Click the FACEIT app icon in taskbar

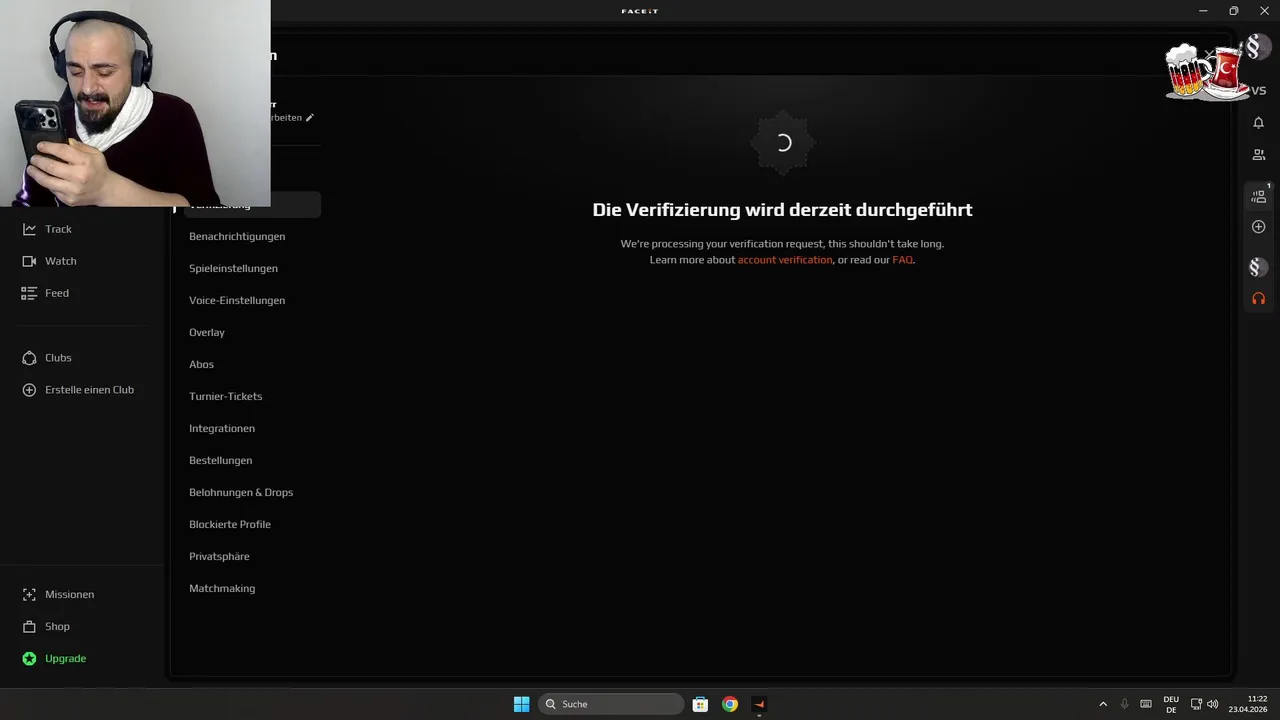coord(759,704)
